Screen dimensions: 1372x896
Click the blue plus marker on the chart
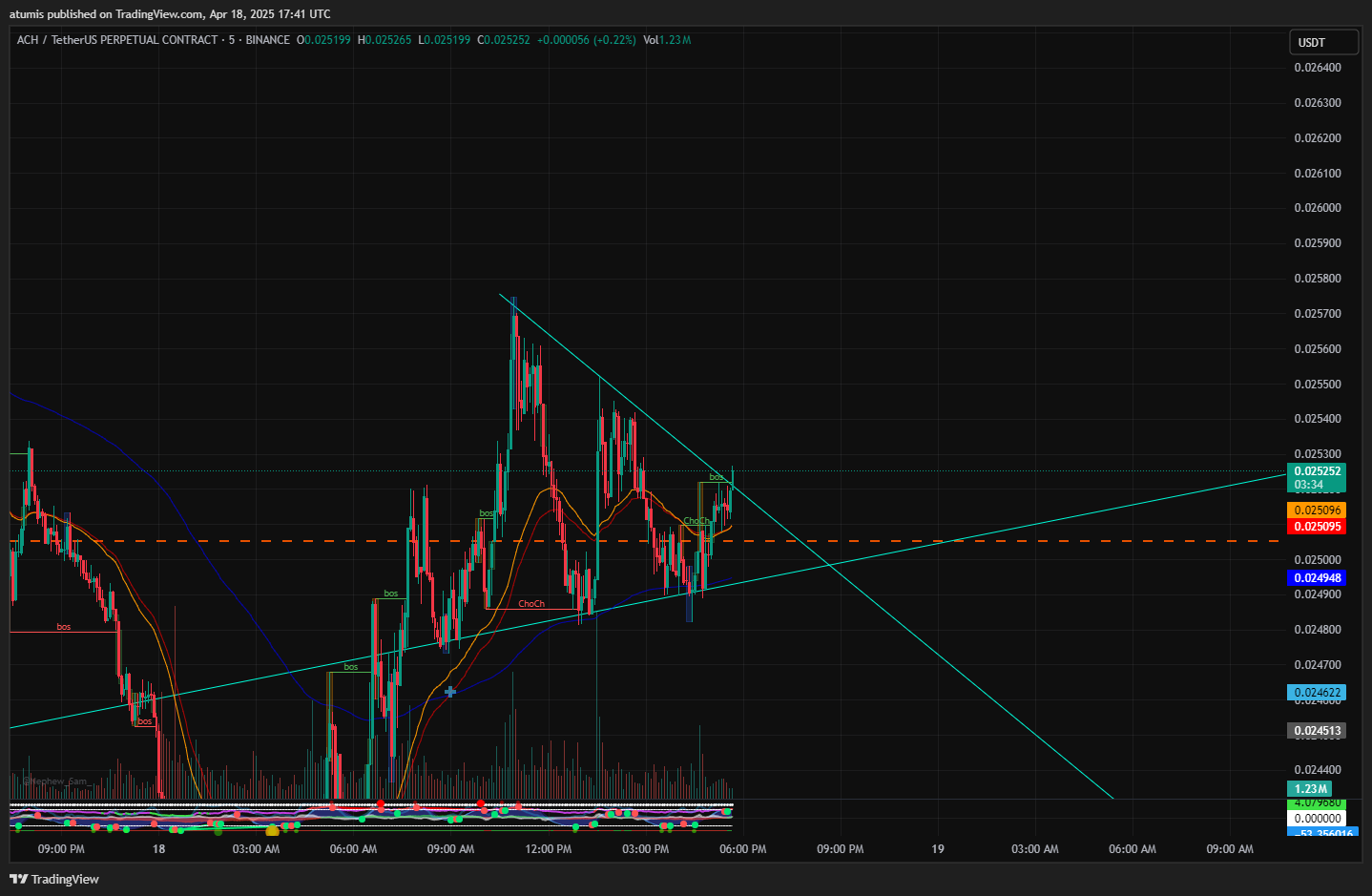click(x=450, y=692)
